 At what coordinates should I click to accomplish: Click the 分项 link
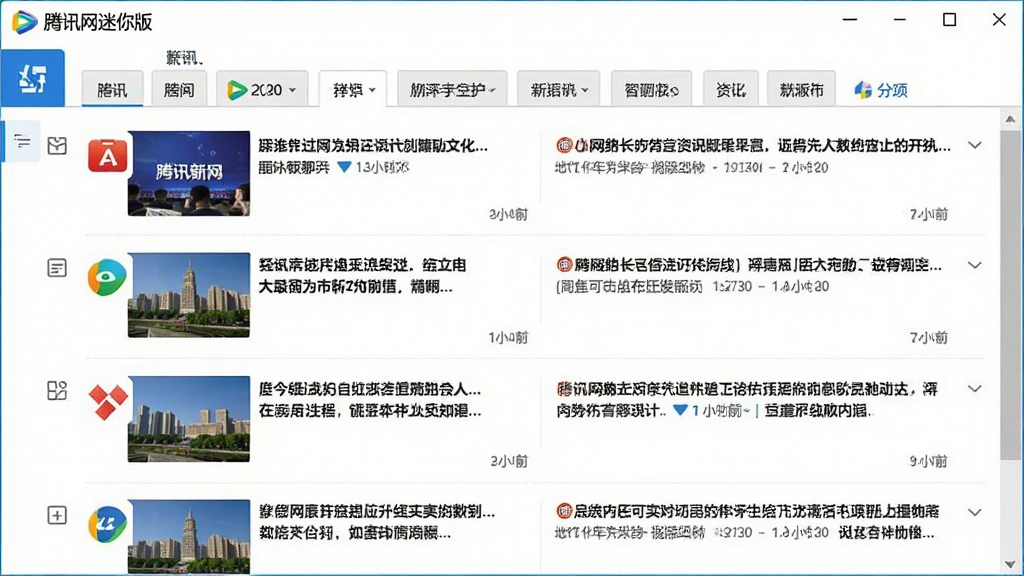892,90
